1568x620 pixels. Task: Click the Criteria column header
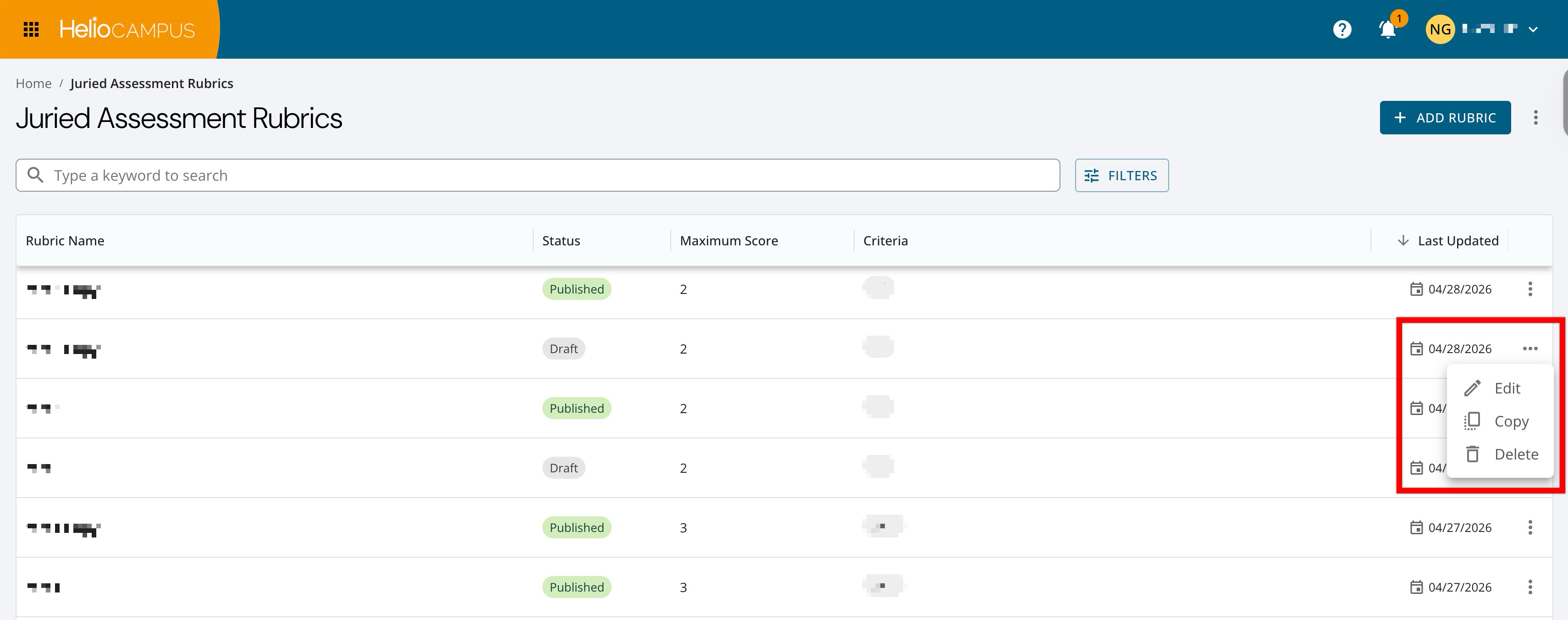pos(885,241)
